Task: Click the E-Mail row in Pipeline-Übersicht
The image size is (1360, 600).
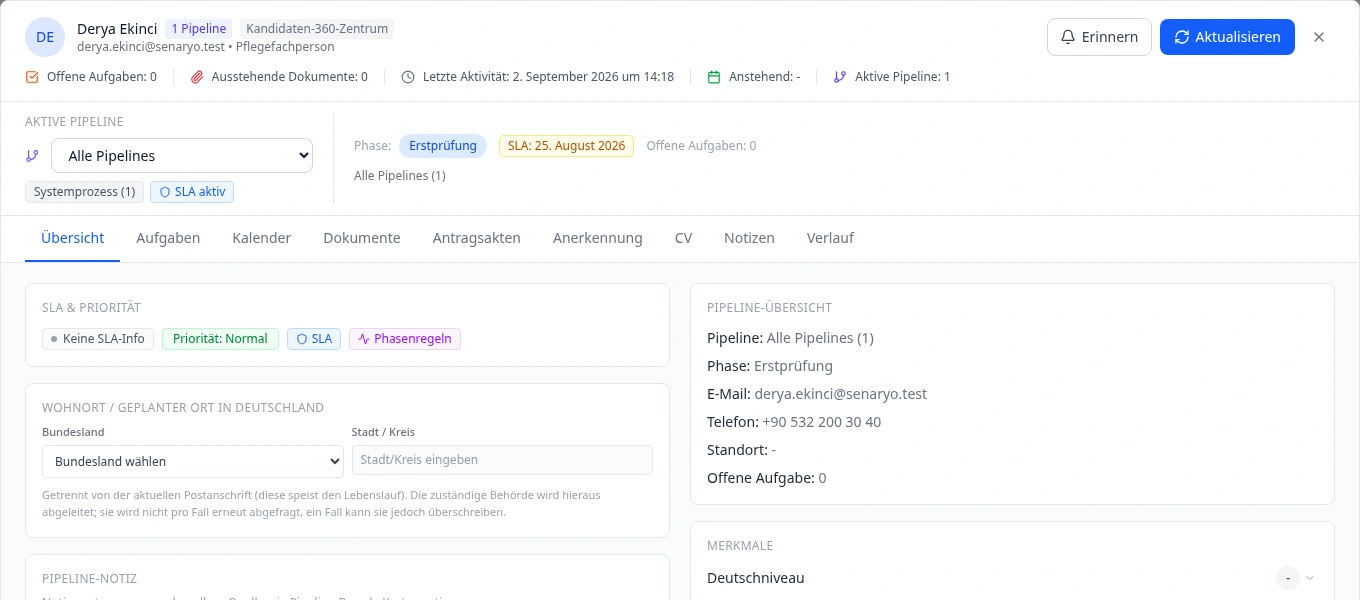Action: click(x=817, y=394)
